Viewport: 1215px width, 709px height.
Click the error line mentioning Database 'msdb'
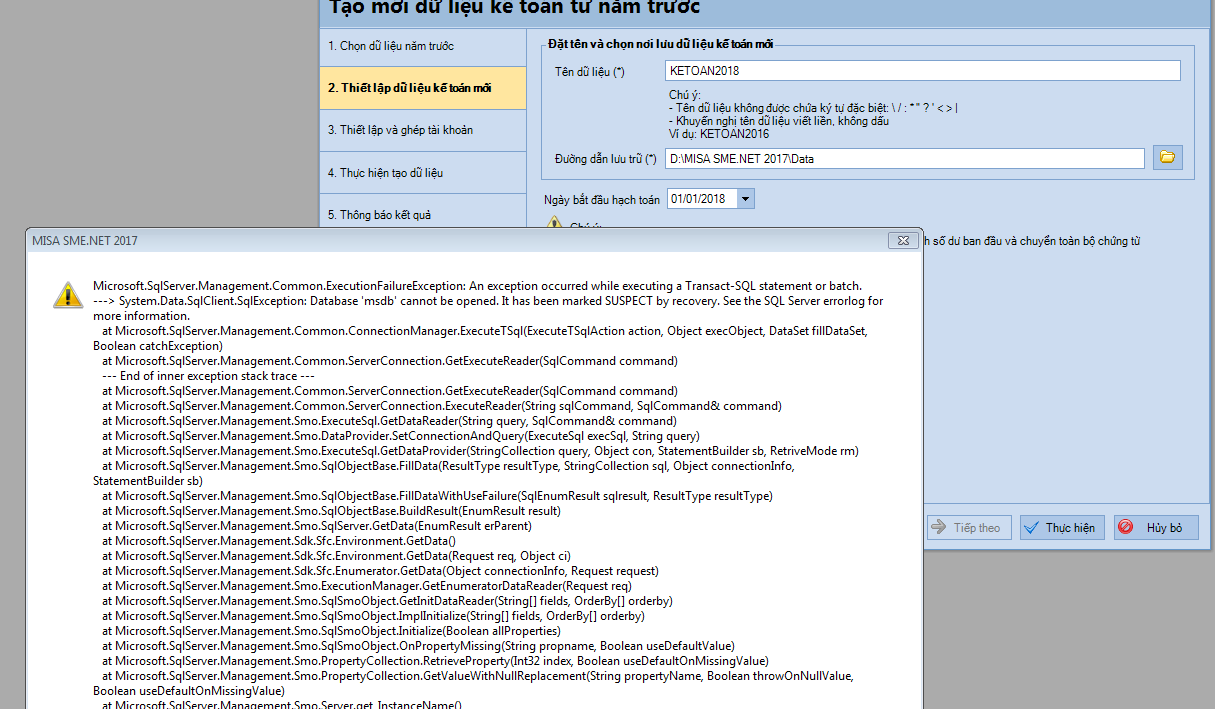[x=489, y=301]
